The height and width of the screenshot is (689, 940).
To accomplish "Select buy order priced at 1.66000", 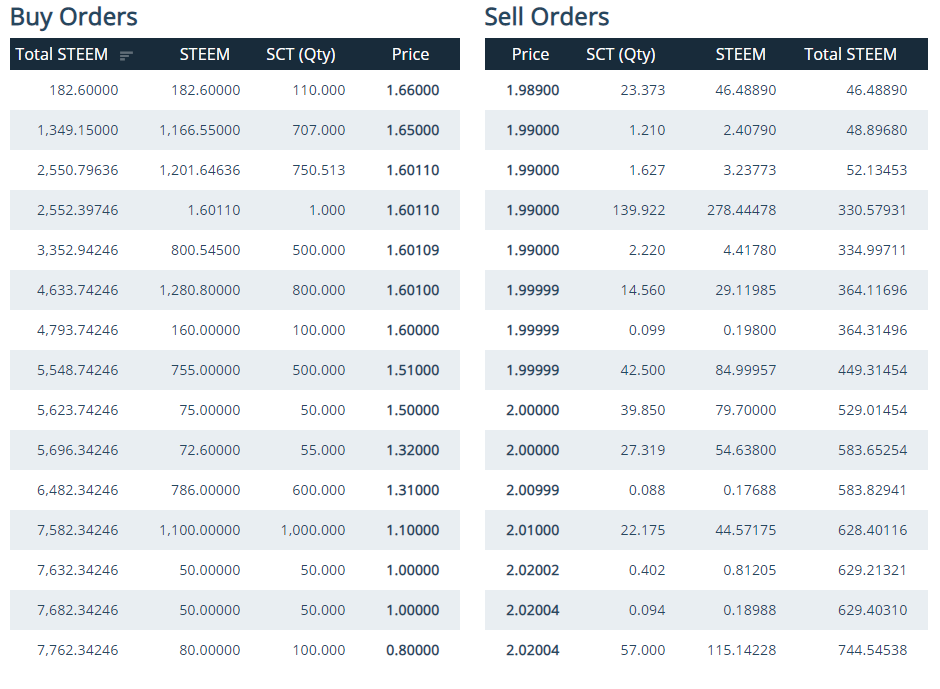I will pos(412,90).
